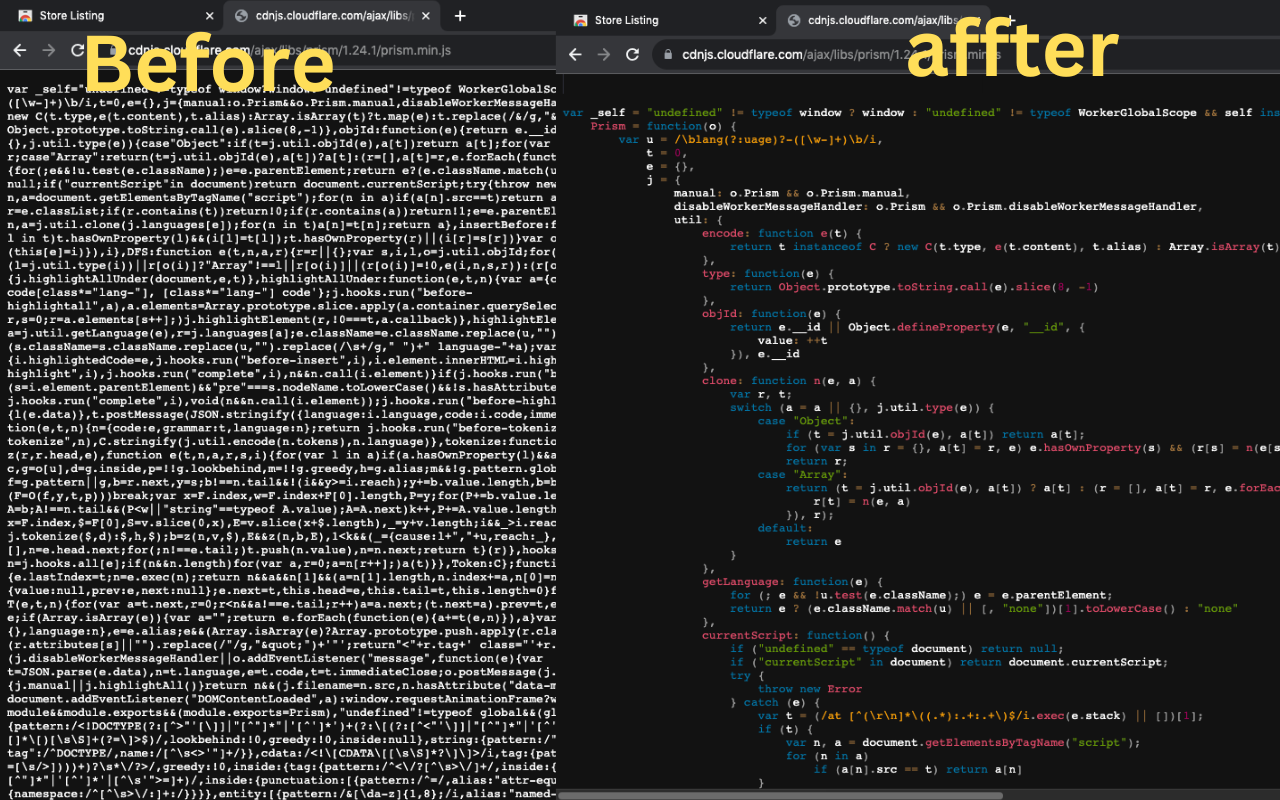Close the cdnjs tab in the Before window
Viewport: 1280px width, 800px height.
pos(424,15)
